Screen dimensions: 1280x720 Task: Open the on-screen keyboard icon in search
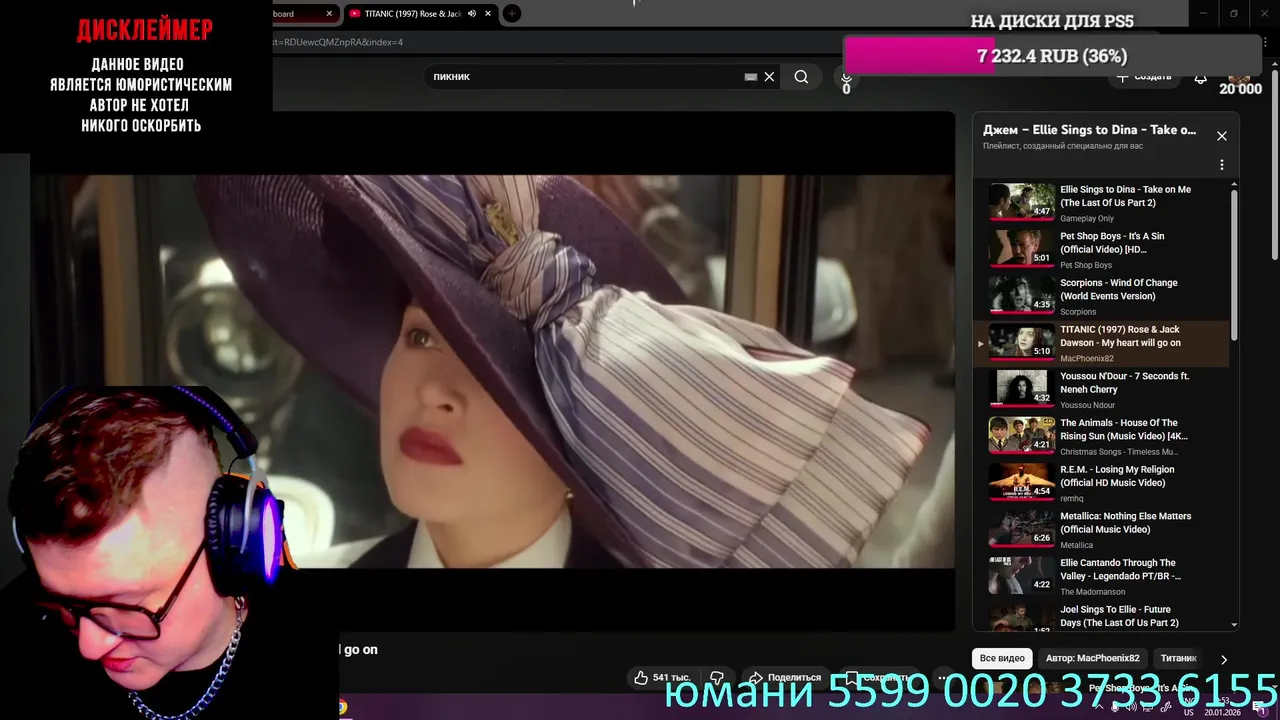[x=751, y=77]
